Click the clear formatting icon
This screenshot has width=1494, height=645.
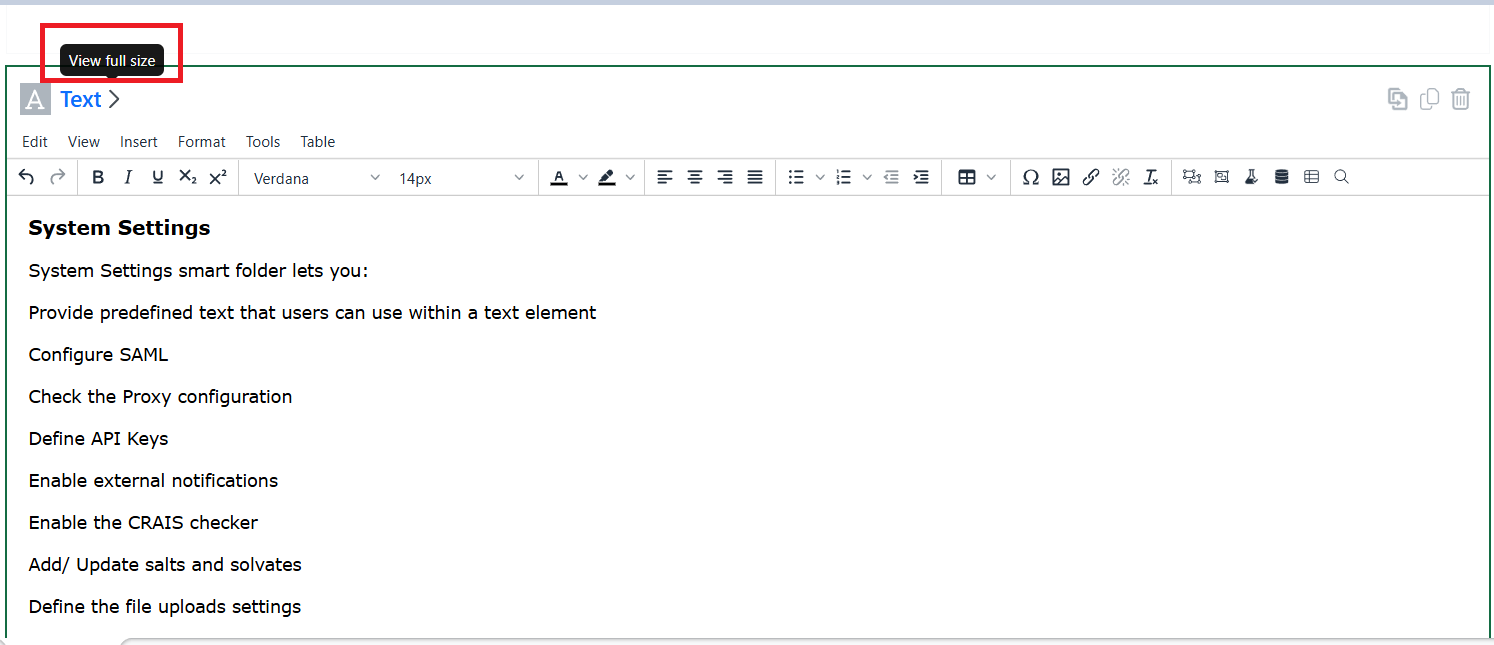pyautogui.click(x=1151, y=177)
